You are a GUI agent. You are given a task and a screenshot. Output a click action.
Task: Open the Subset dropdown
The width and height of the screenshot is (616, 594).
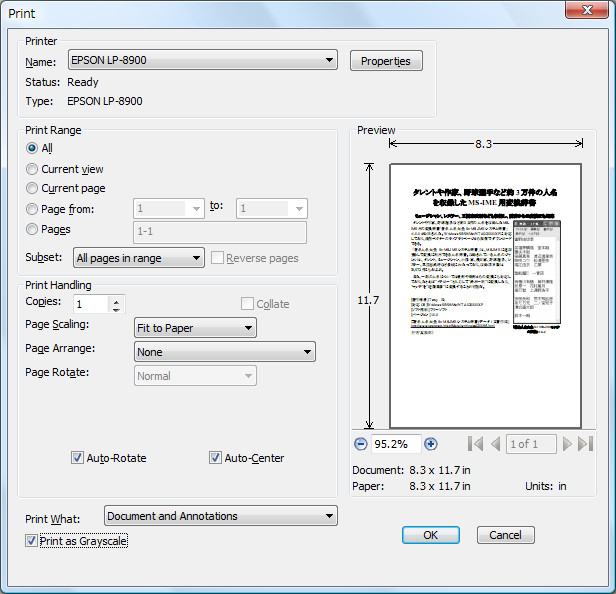click(x=139, y=258)
